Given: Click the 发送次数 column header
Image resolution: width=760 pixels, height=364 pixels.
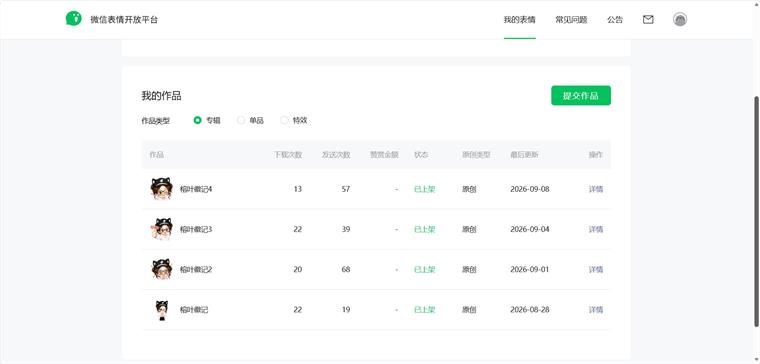Looking at the screenshot, I should click(336, 155).
